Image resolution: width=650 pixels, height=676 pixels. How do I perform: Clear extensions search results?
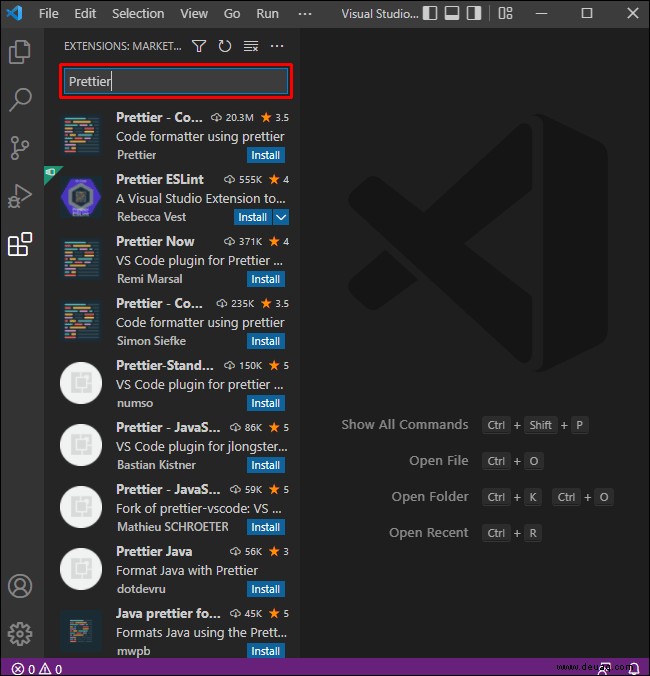tap(251, 46)
